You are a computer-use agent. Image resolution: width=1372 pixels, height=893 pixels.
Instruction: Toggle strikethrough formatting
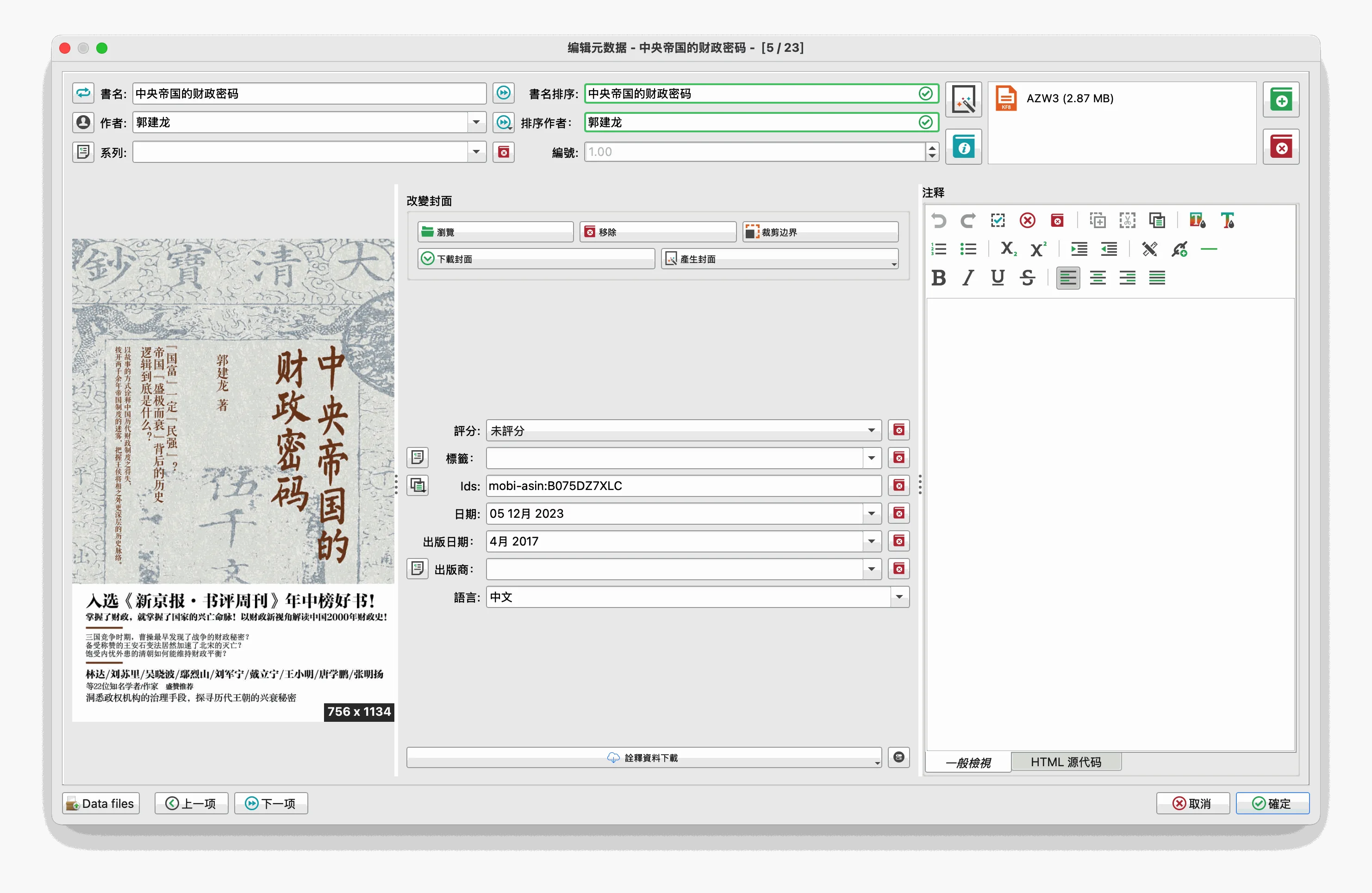(x=1027, y=278)
